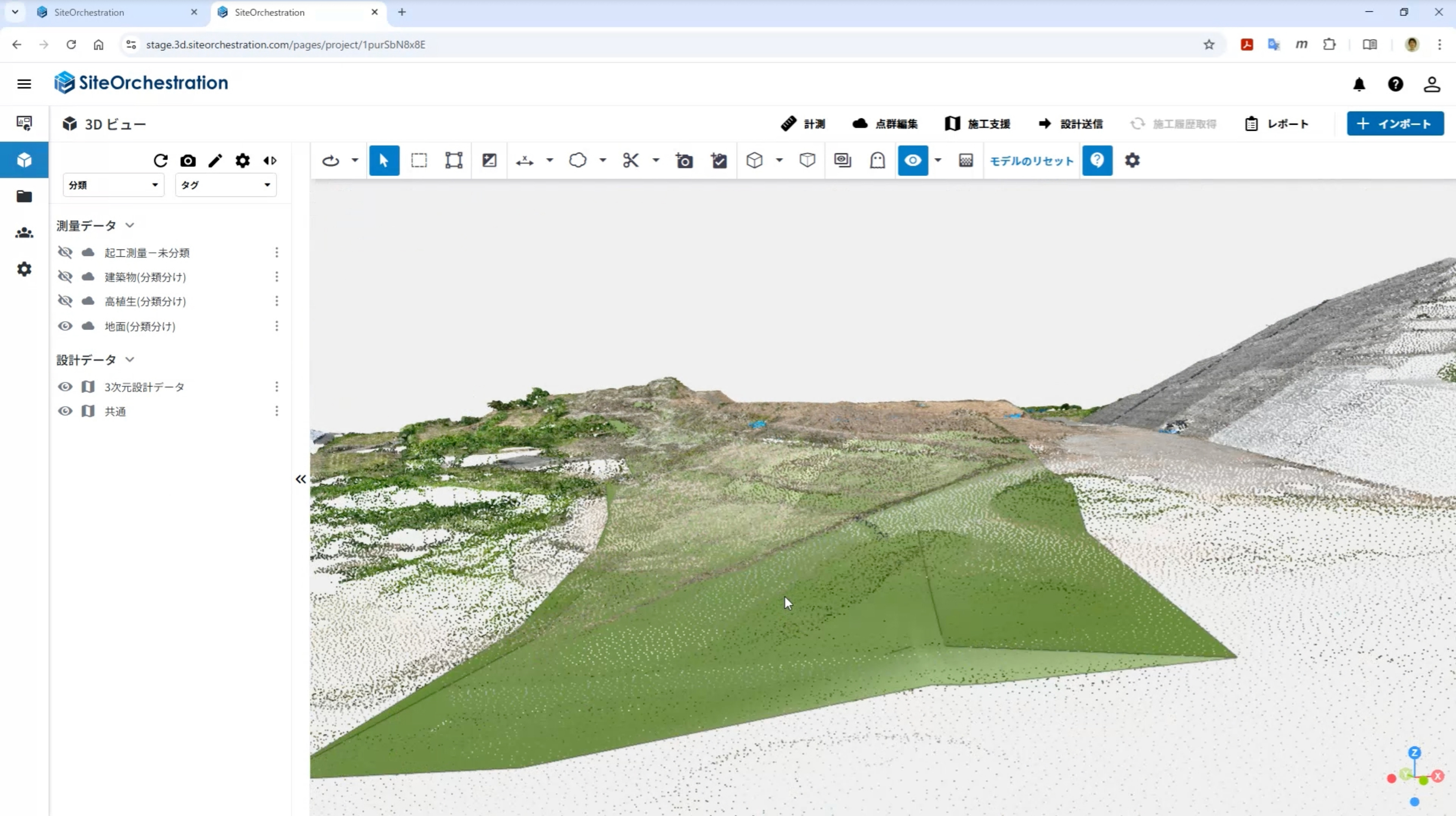1456x816 pixels.
Task: Click the Z axis on orientation gizmo
Action: tap(1414, 753)
